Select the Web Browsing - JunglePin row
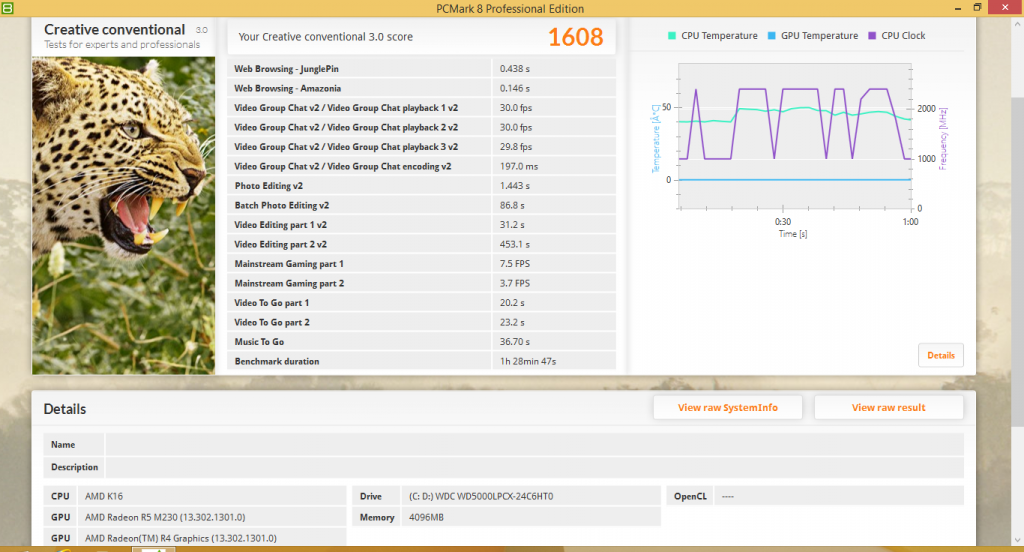The height and width of the screenshot is (552, 1024). click(421, 69)
